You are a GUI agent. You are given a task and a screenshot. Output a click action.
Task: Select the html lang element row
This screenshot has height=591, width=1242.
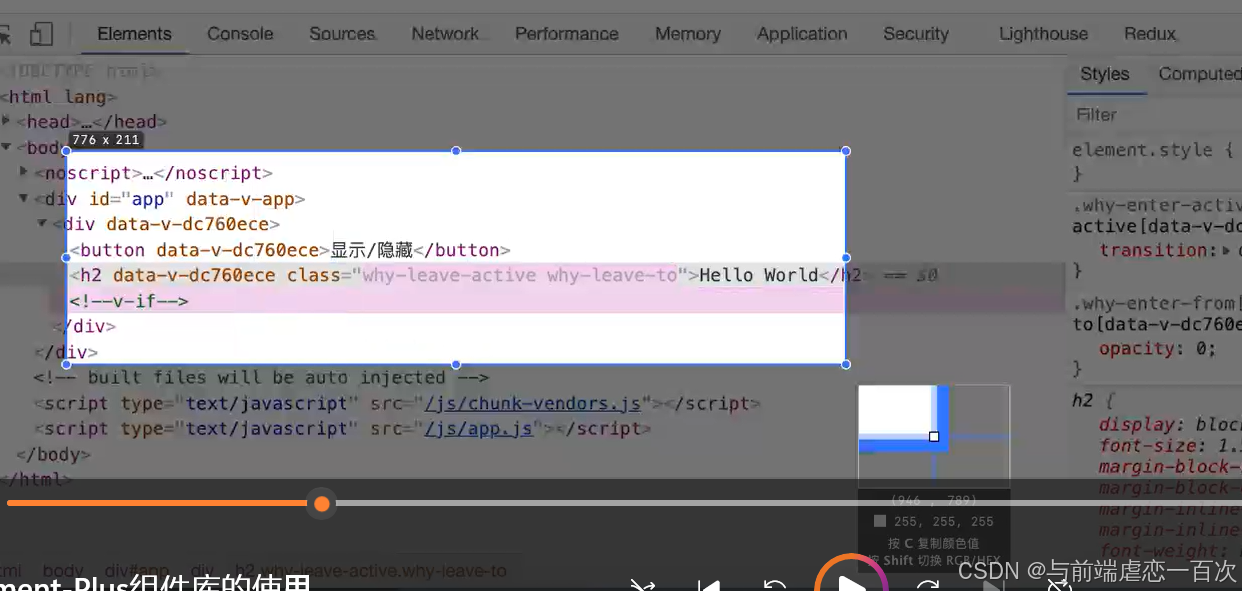pyautogui.click(x=59, y=97)
